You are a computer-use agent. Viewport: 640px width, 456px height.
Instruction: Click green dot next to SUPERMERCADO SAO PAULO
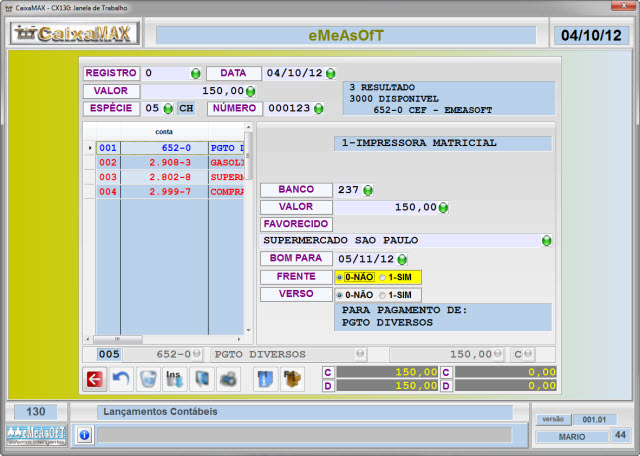[x=546, y=241]
